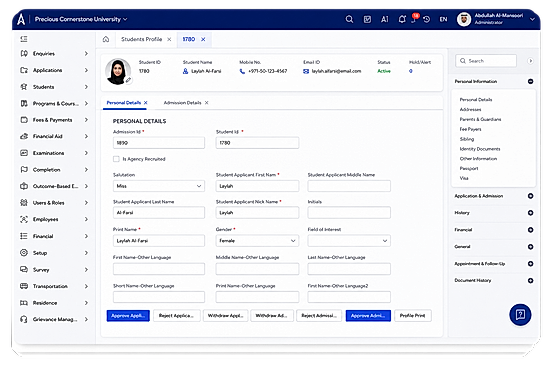The width and height of the screenshot is (552, 368).
Task: Expand Application & Admission section
Action: coord(530,196)
